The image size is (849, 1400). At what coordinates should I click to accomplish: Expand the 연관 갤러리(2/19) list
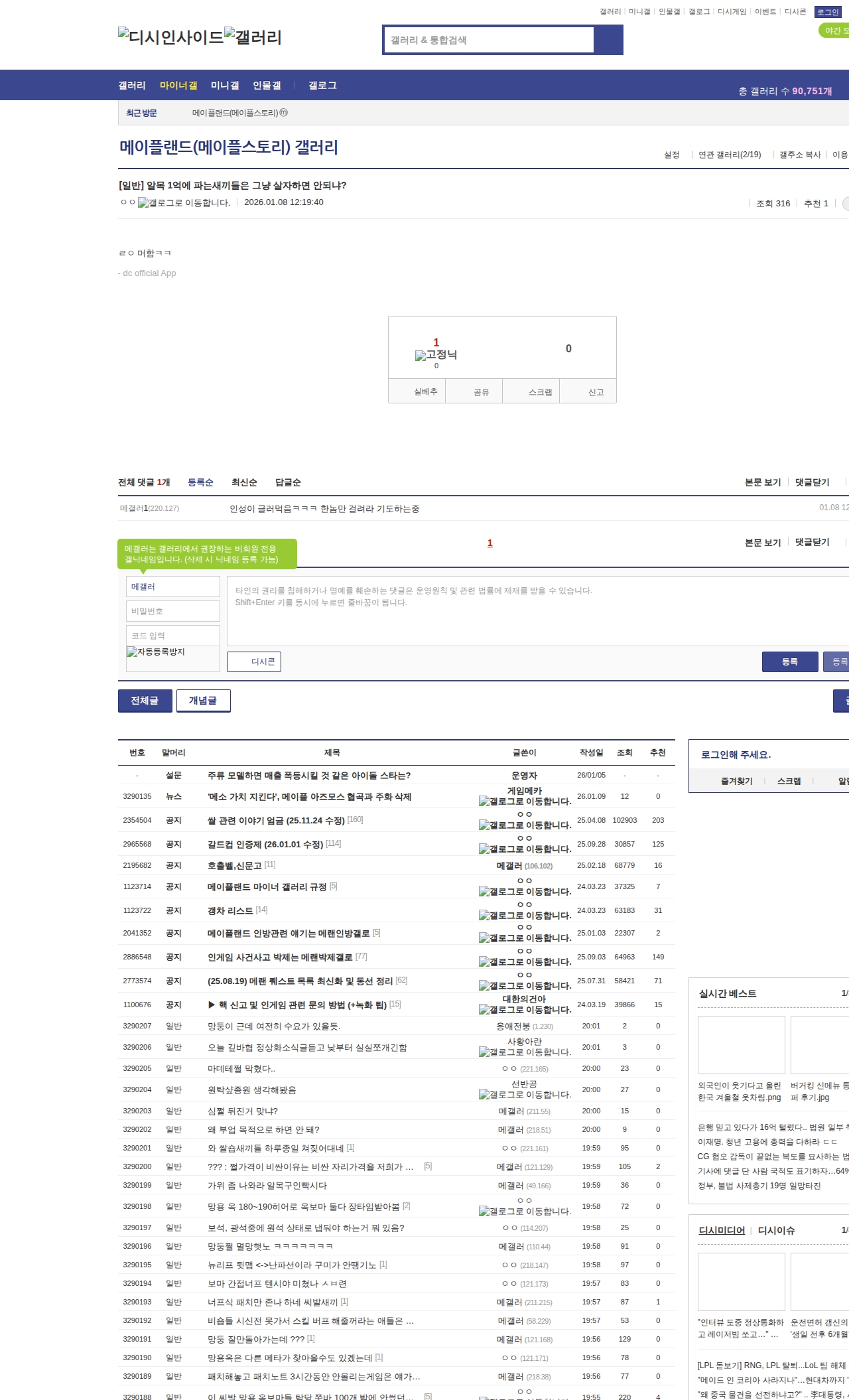pos(730,155)
